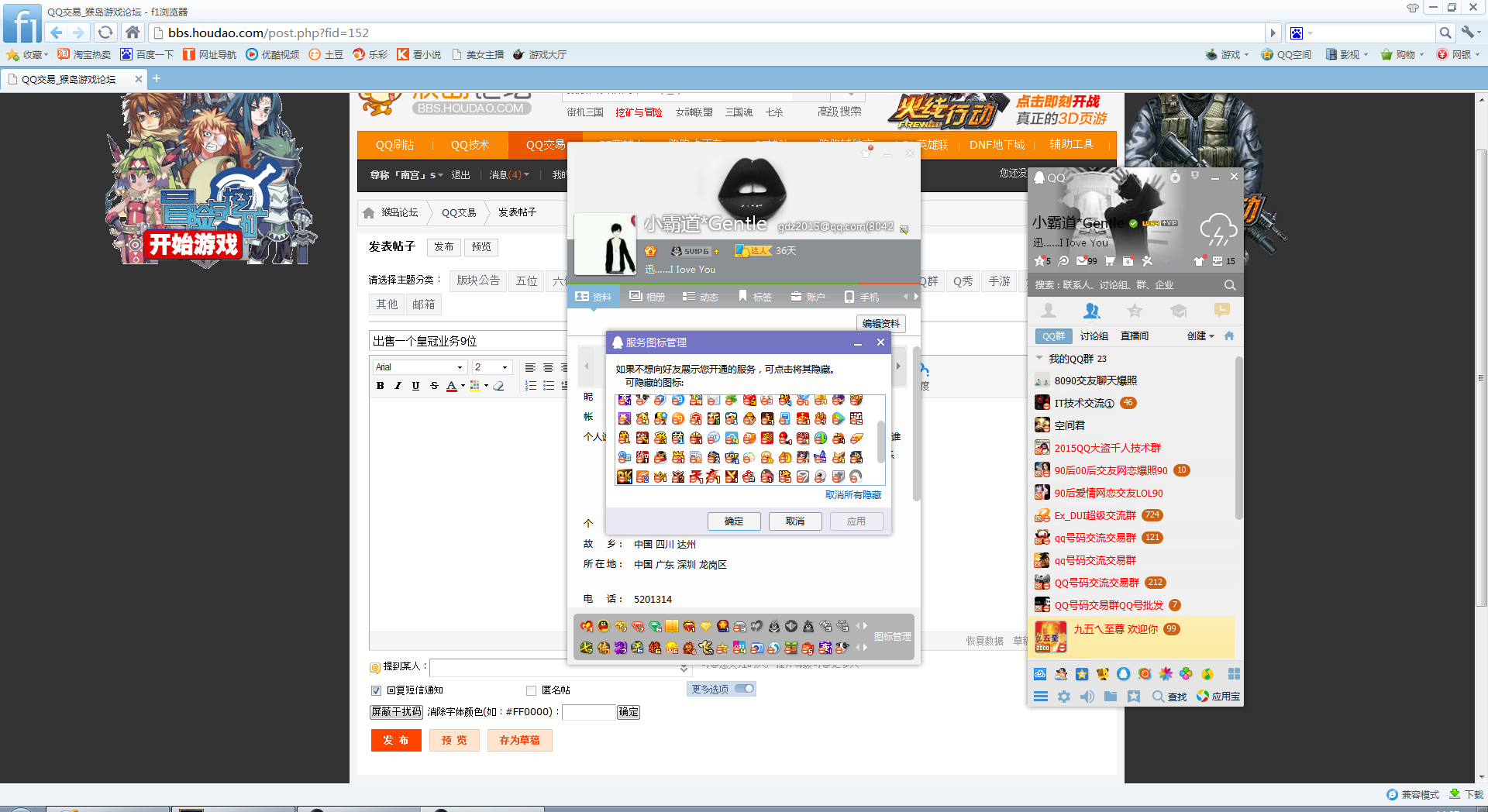Select the 五位 topic category

click(x=526, y=281)
